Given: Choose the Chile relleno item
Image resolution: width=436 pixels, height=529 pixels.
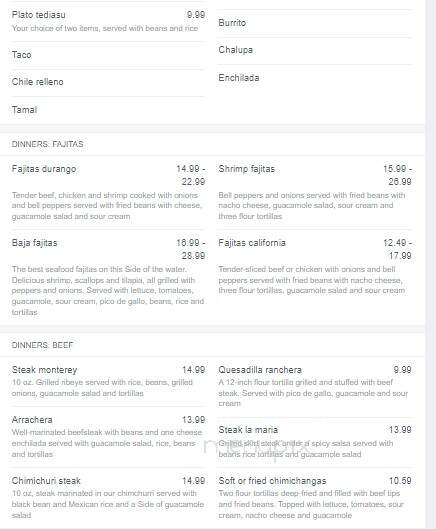Looking at the screenshot, I should (x=37, y=82).
